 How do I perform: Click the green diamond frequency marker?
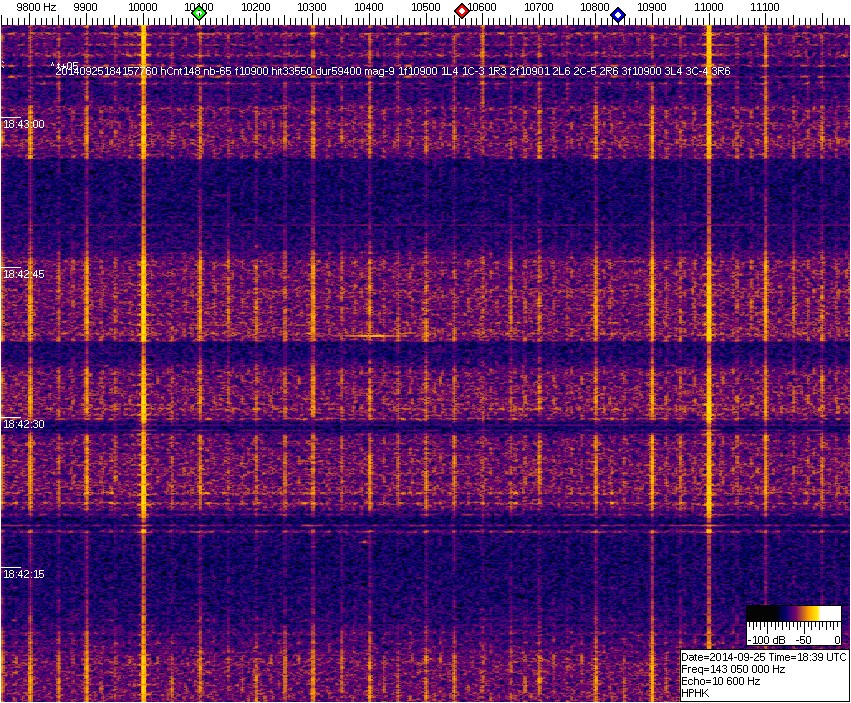(x=199, y=13)
